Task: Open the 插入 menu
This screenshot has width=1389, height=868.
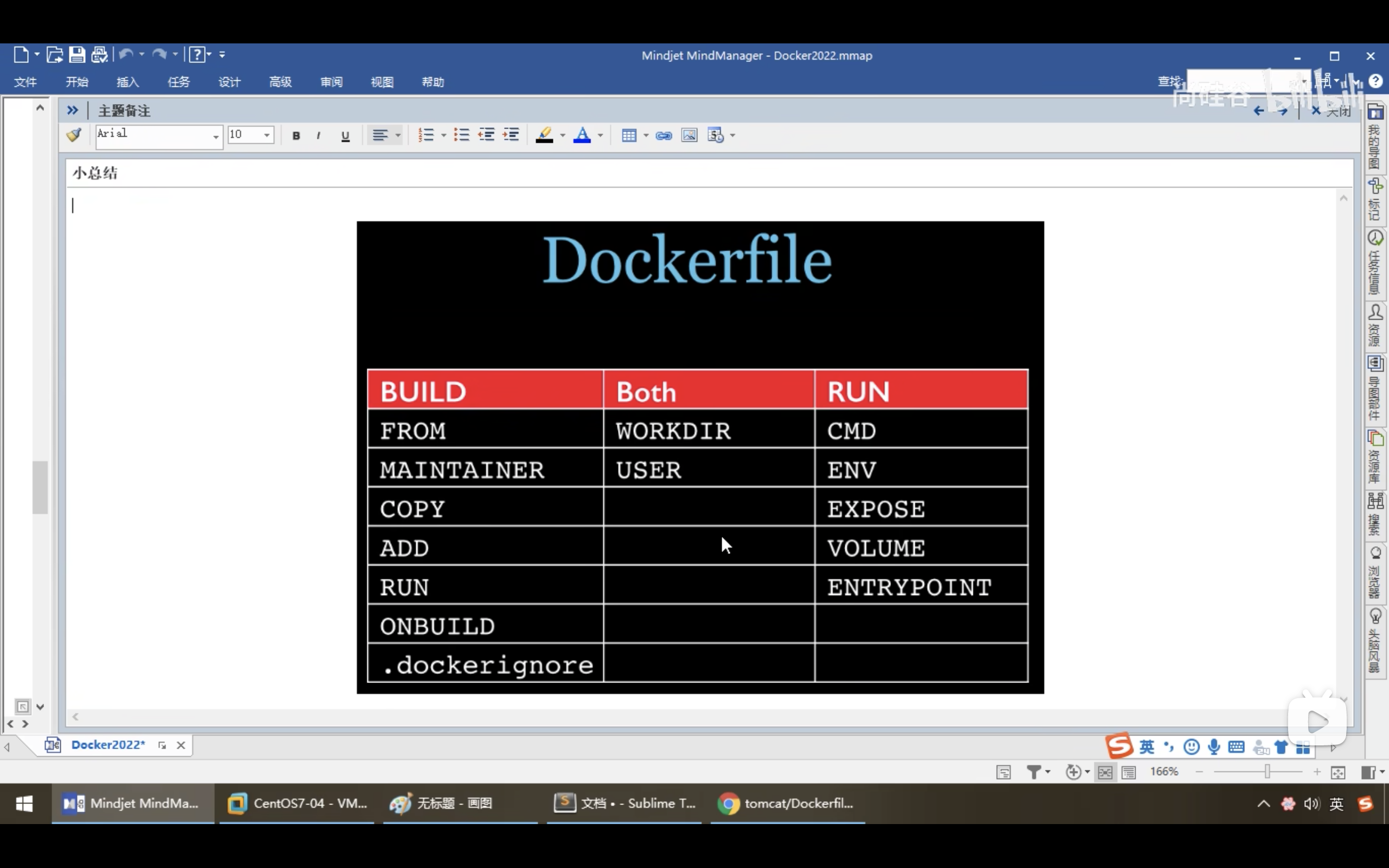Action: point(128,82)
